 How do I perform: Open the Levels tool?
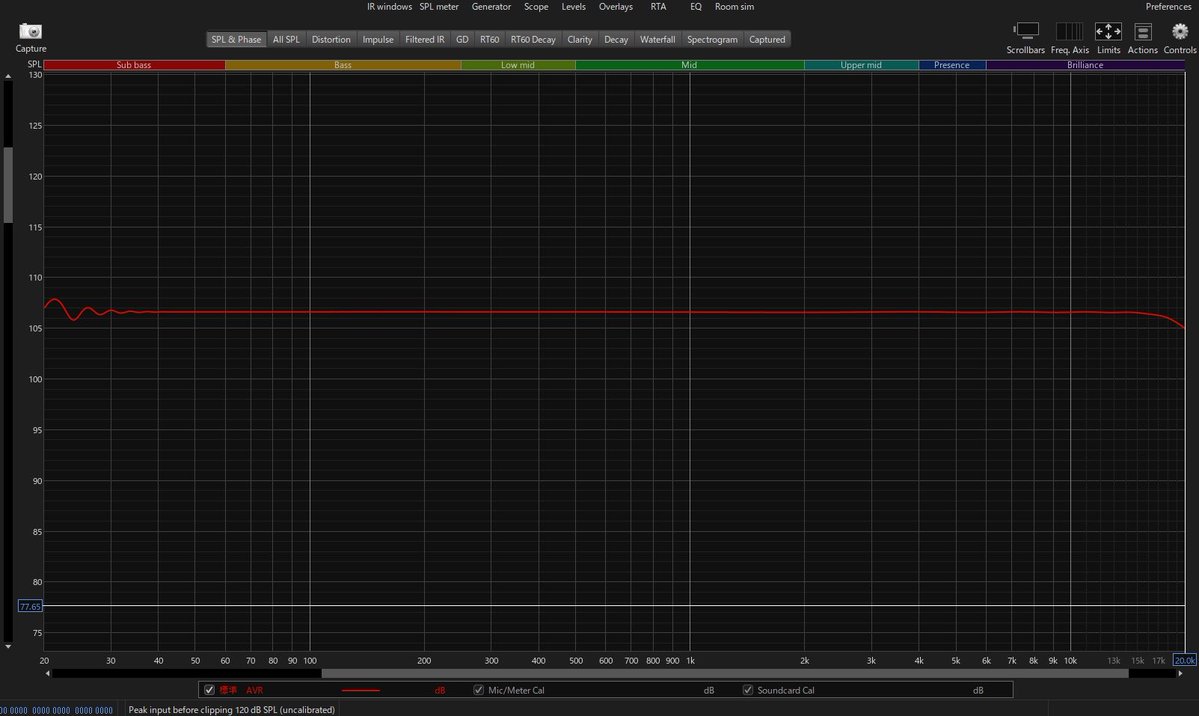point(574,7)
